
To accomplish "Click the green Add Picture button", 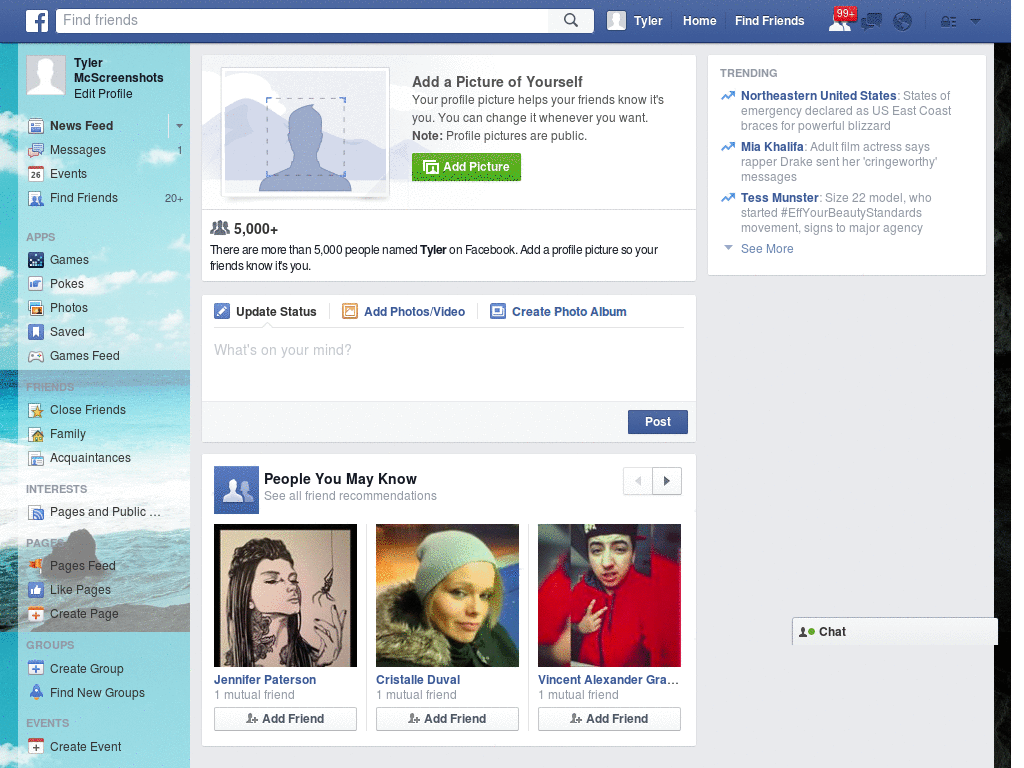I will click(466, 167).
